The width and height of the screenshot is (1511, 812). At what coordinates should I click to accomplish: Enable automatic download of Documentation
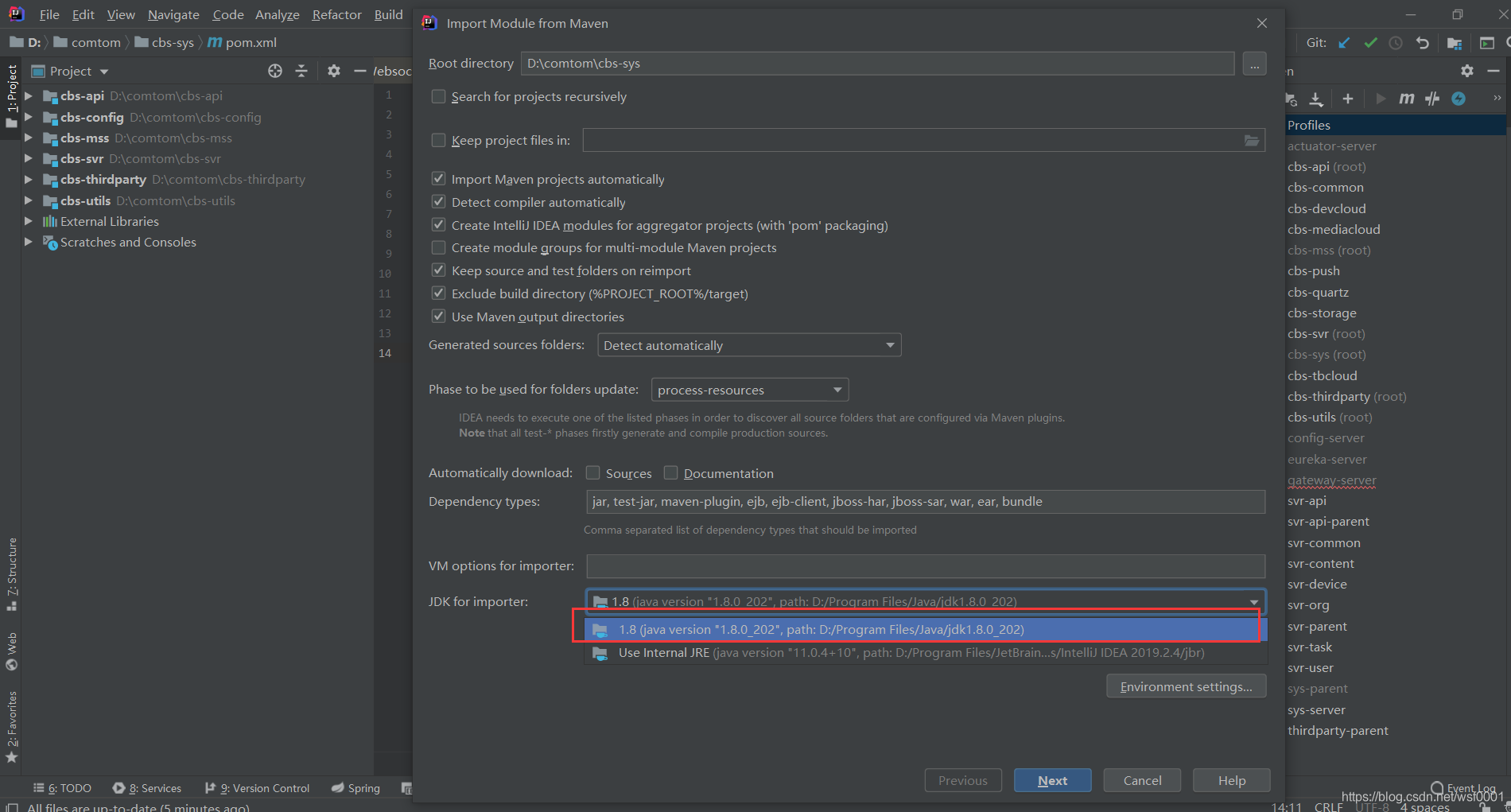tap(670, 473)
